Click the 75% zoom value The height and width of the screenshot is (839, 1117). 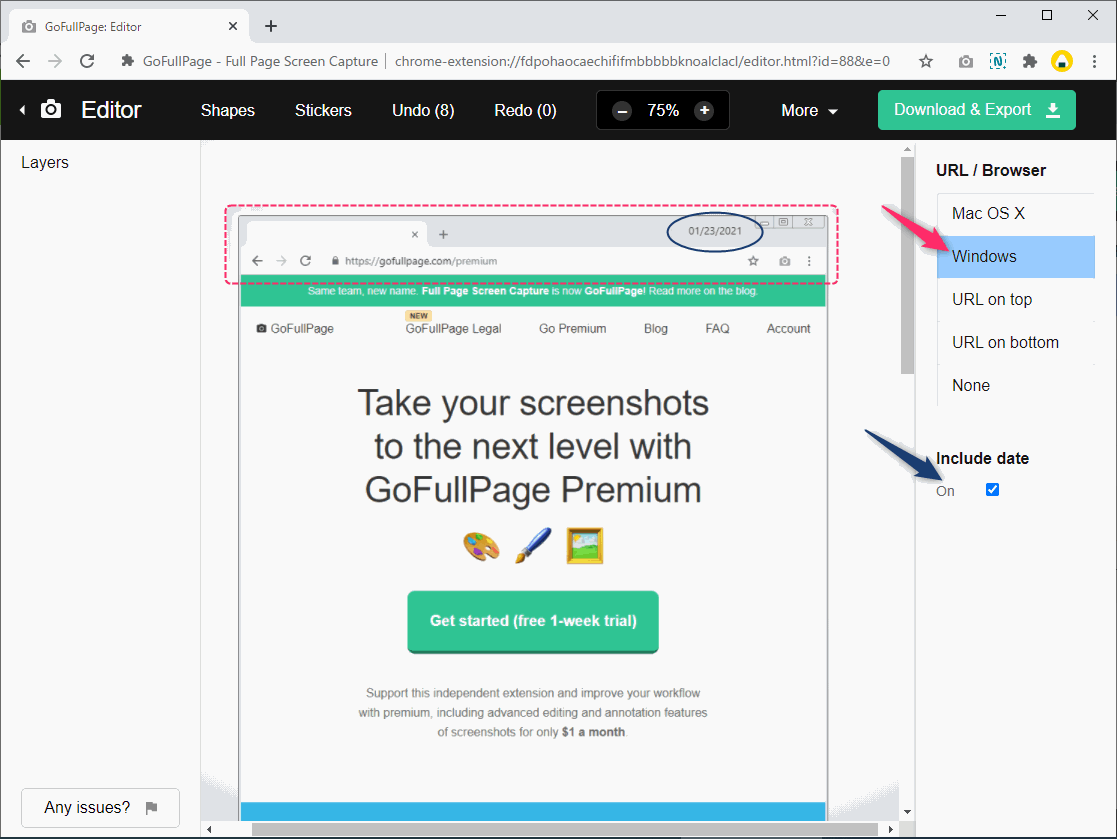point(663,110)
